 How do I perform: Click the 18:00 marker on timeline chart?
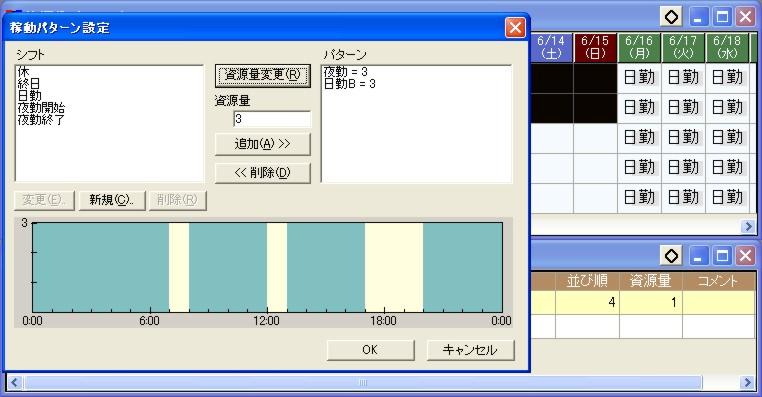pyautogui.click(x=383, y=321)
